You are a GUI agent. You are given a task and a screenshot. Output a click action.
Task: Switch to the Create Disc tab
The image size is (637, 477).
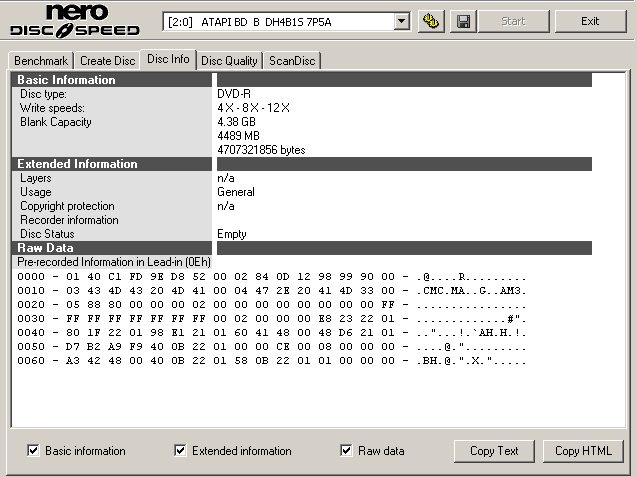(108, 61)
